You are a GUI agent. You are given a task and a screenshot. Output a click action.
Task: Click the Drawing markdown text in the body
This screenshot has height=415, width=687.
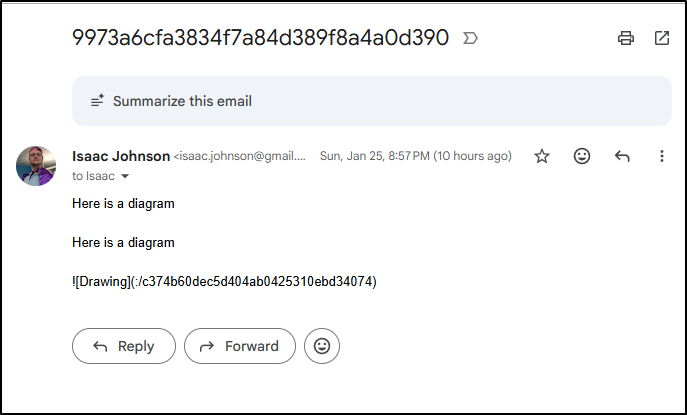click(x=224, y=282)
